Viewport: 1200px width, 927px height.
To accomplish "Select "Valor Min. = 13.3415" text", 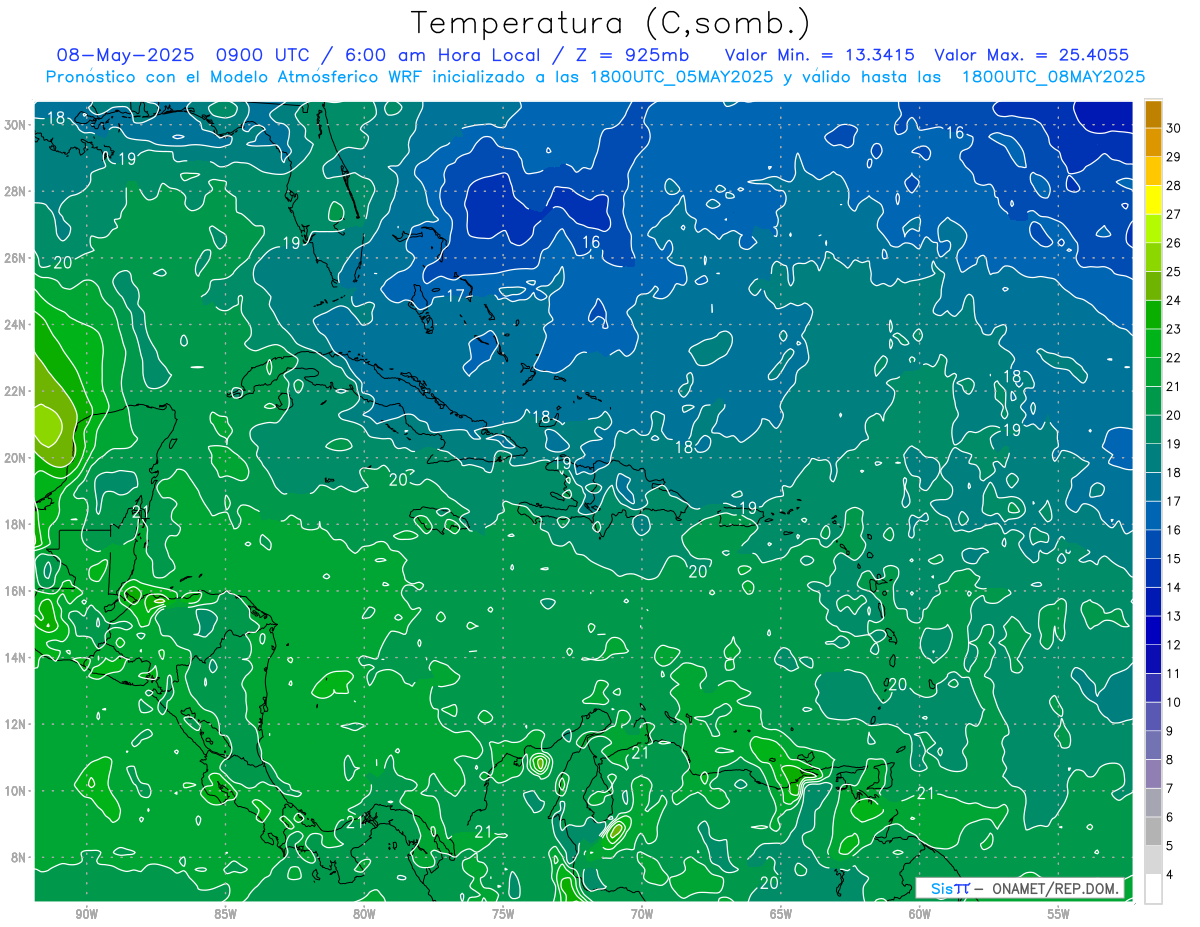I will pyautogui.click(x=820, y=55).
